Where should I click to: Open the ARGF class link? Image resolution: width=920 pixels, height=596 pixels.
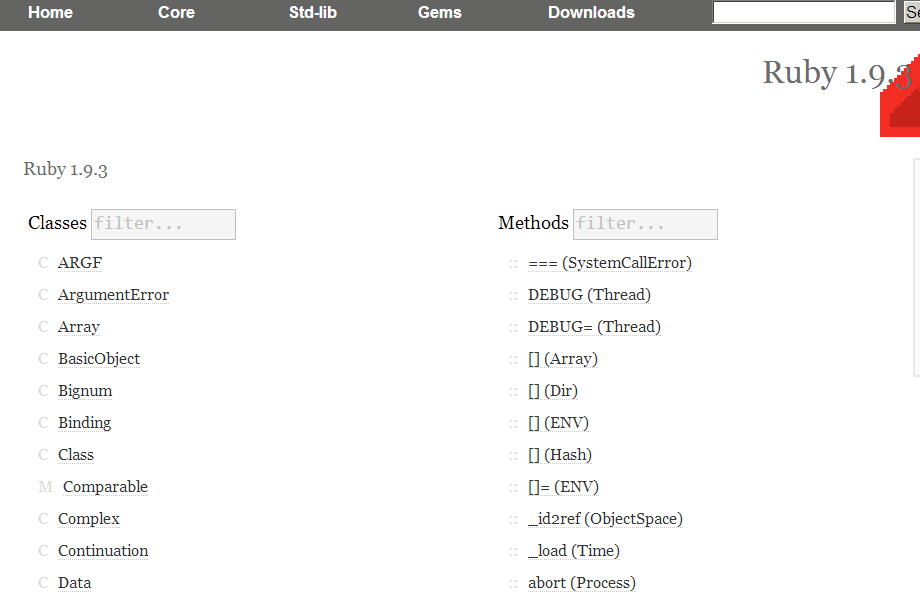tap(80, 263)
